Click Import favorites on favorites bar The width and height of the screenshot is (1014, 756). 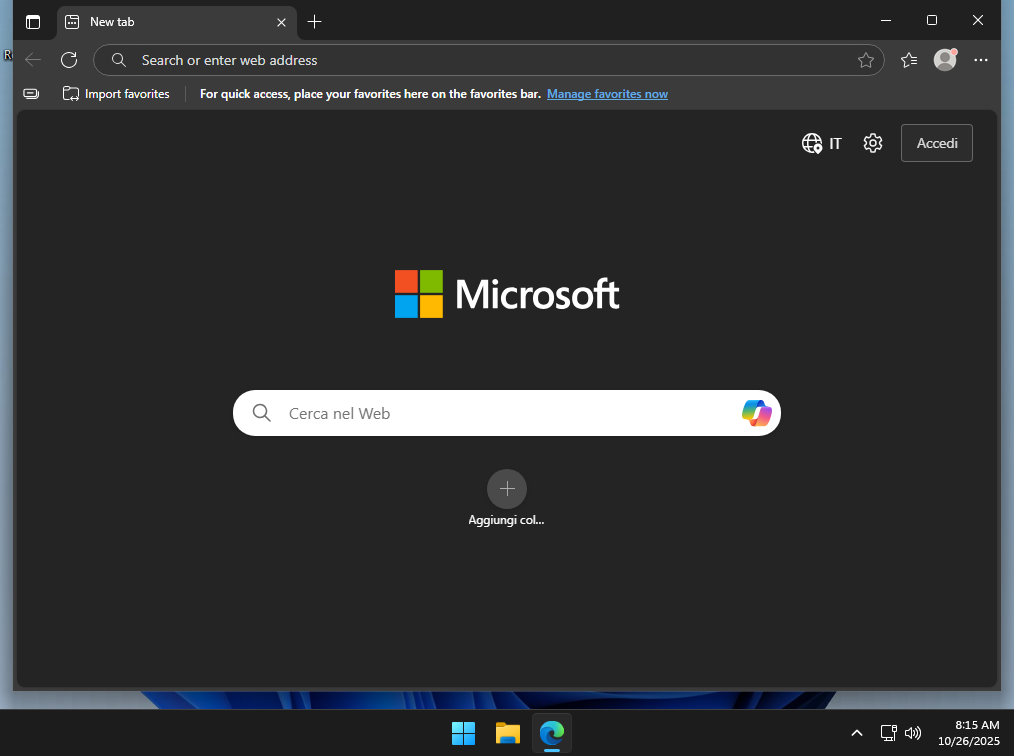point(116,94)
